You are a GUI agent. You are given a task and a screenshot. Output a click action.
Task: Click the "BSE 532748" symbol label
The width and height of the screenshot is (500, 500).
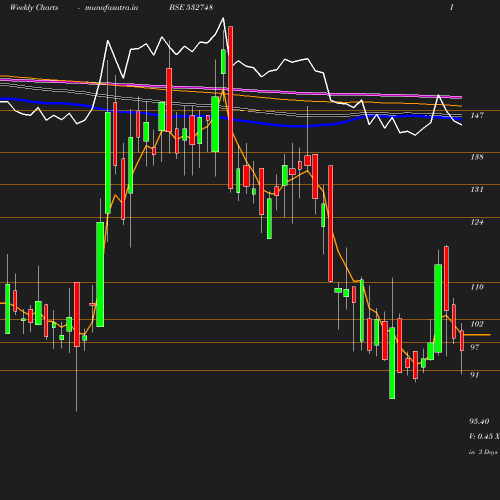(x=191, y=7)
